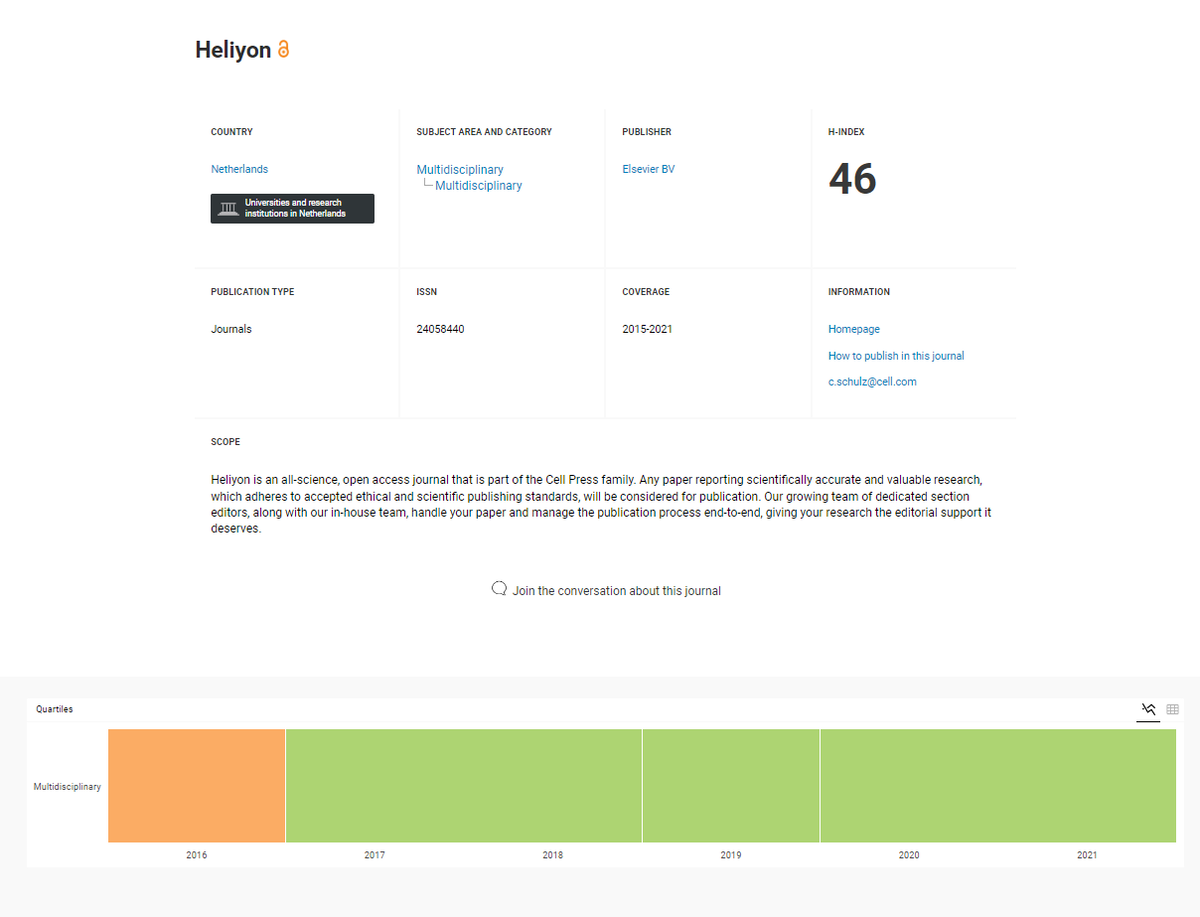Click the INFORMATION heading
The width and height of the screenshot is (1200, 917).
click(859, 292)
